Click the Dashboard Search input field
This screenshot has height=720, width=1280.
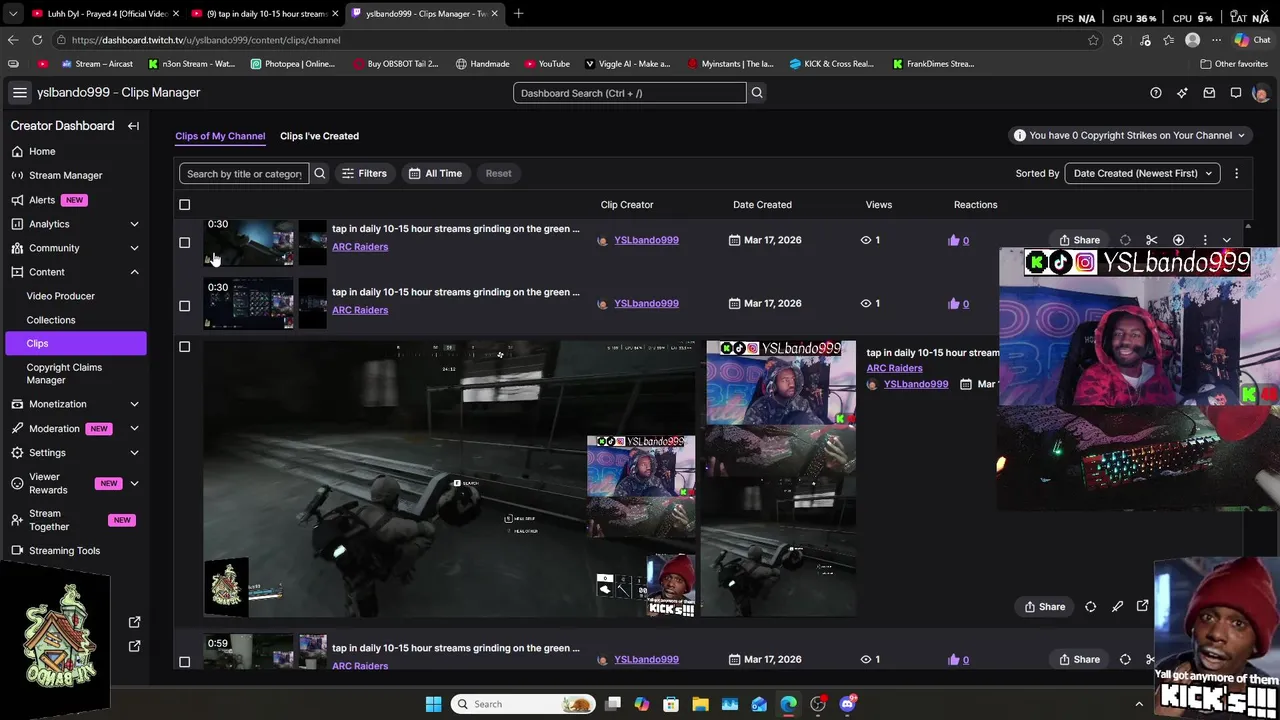tap(629, 93)
